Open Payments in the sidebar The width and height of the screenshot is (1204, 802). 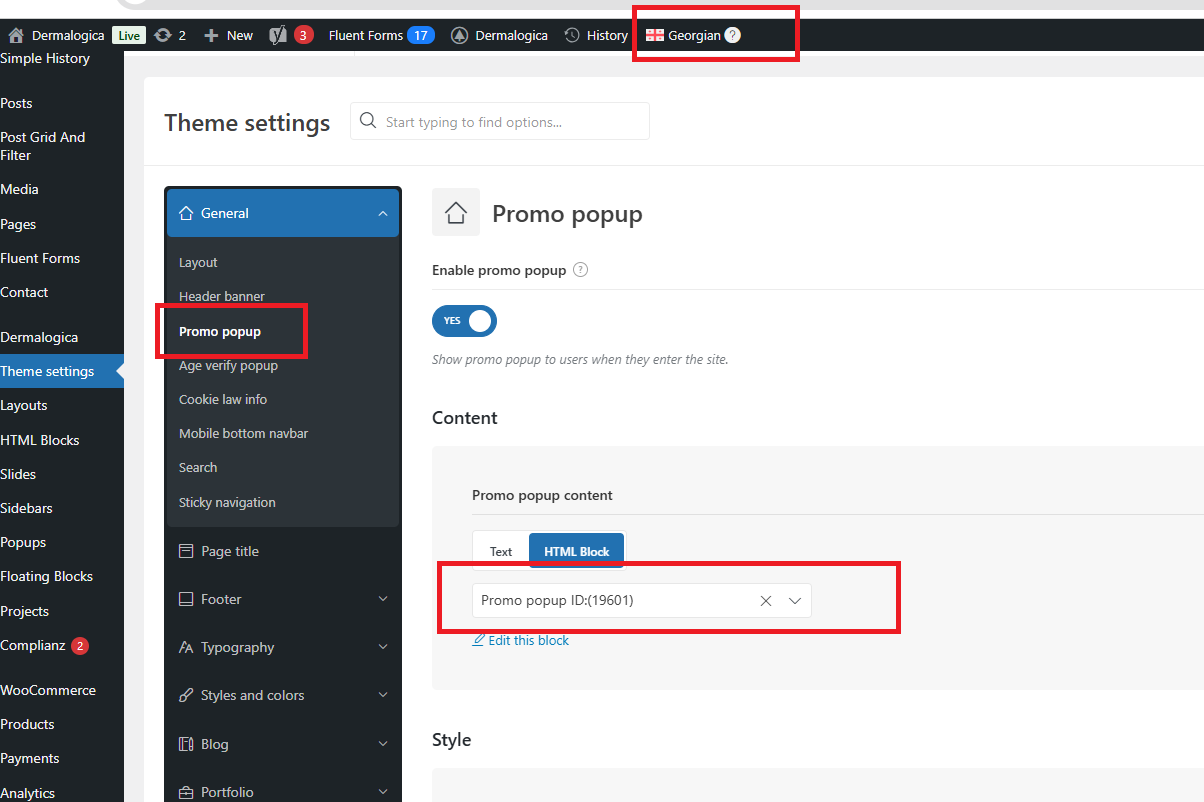[30, 758]
